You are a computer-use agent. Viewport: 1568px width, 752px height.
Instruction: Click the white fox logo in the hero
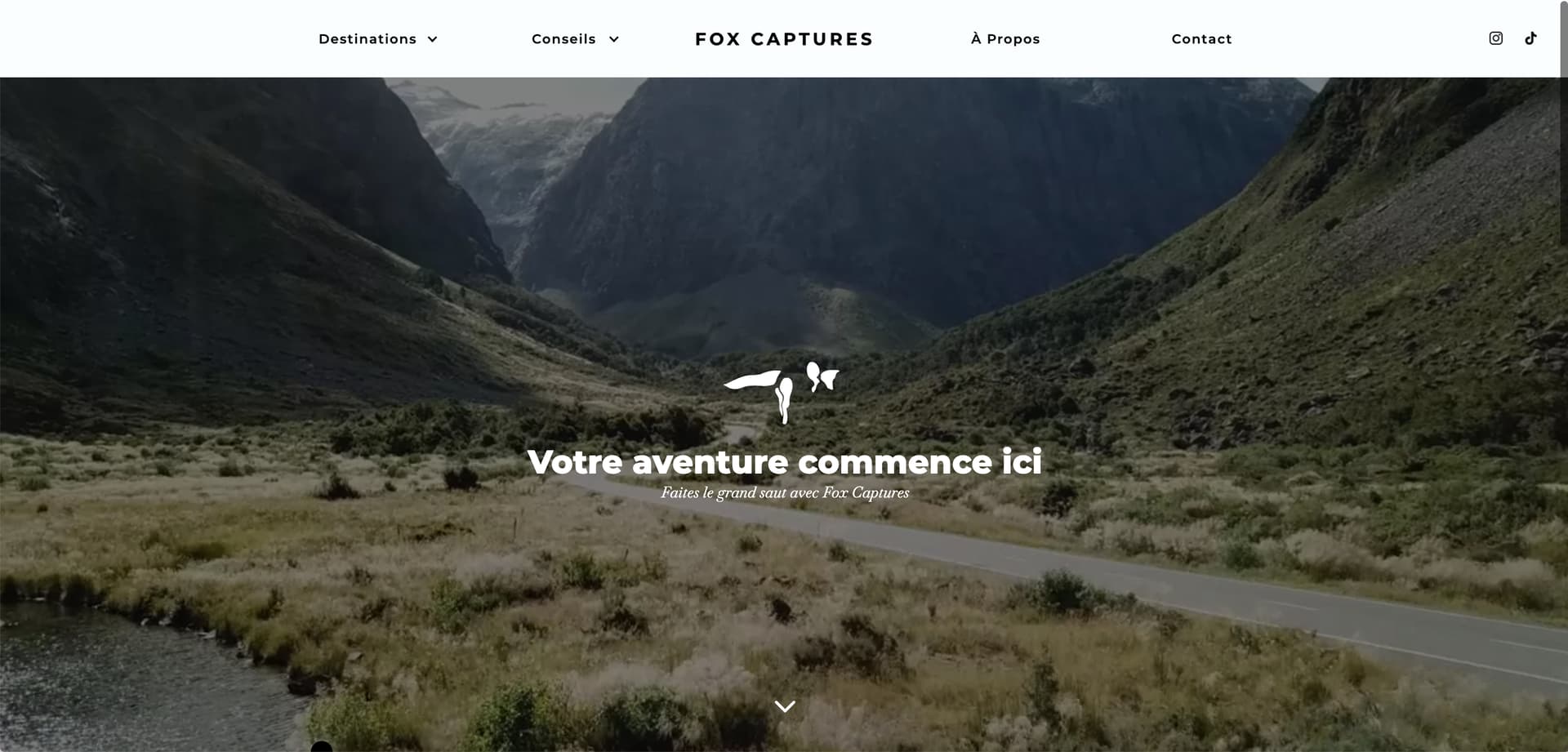point(782,393)
